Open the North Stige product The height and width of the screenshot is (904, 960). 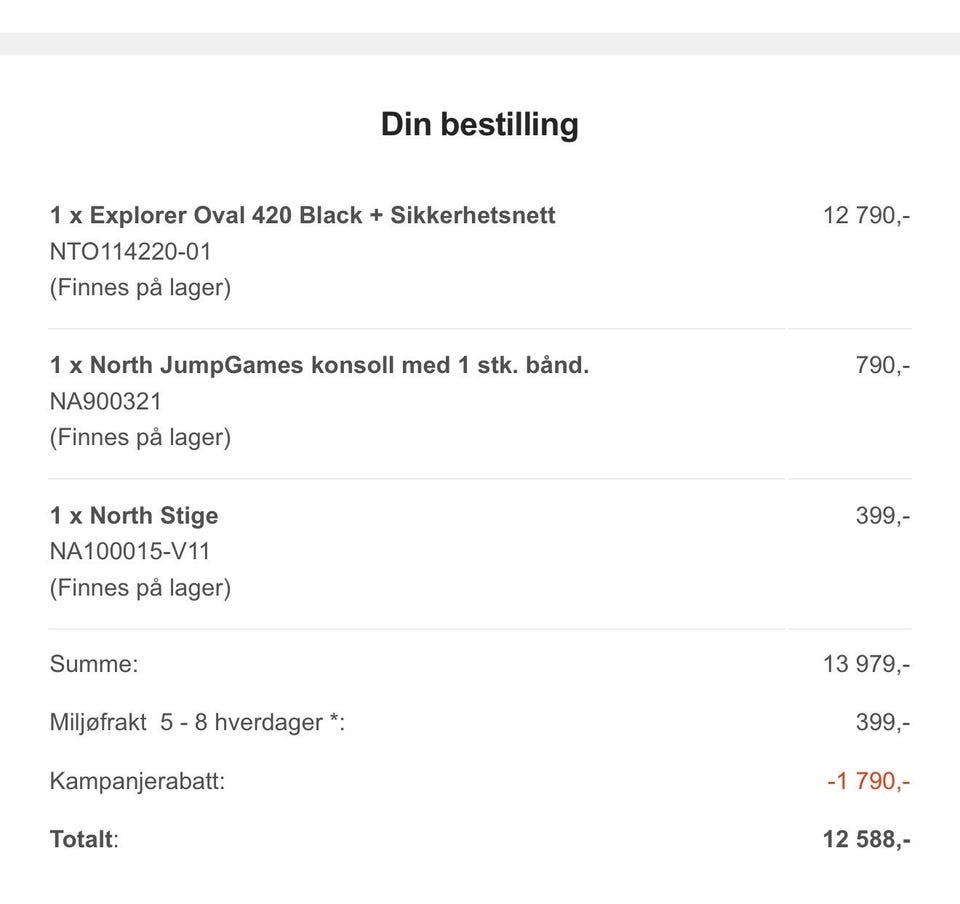pos(134,516)
